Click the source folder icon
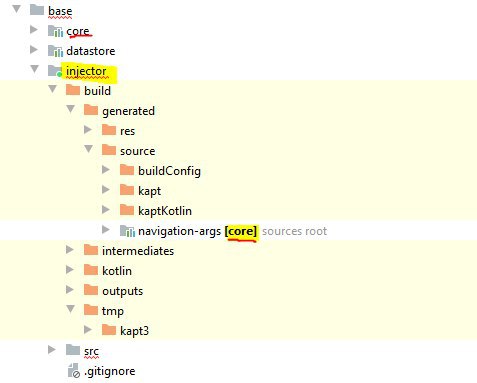 pyautogui.click(x=109, y=150)
